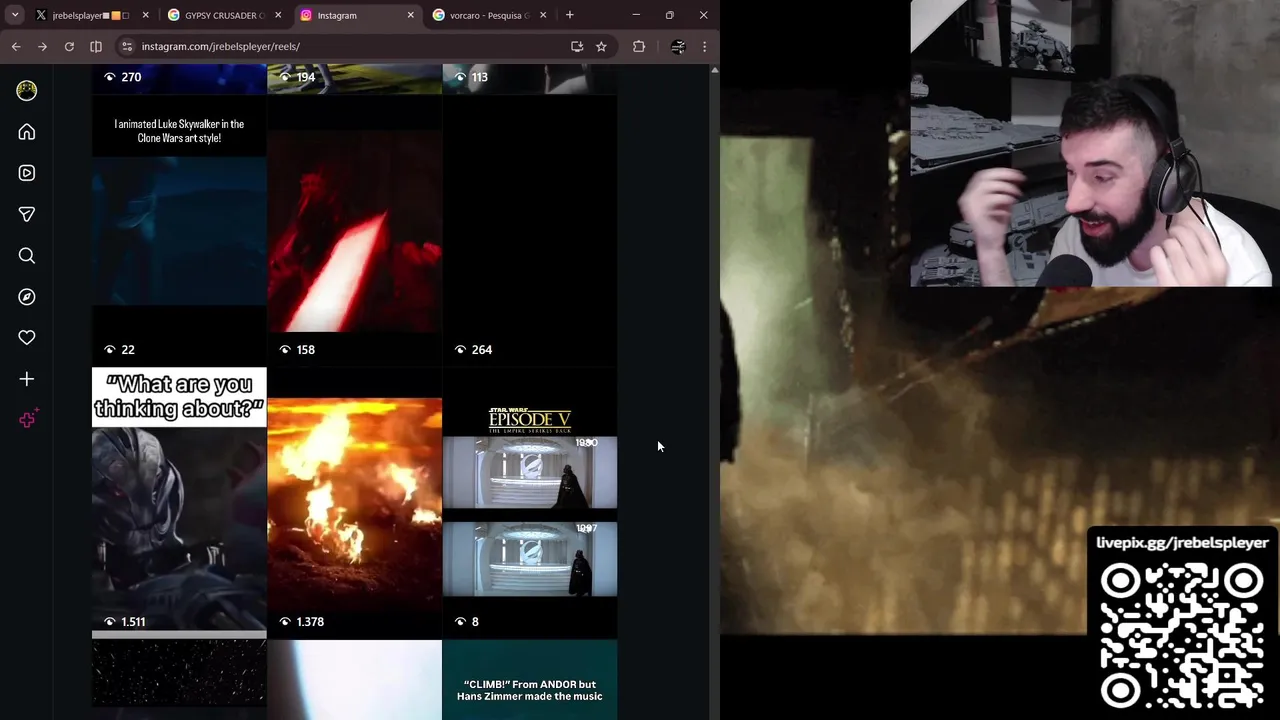Click the pink sparkle plus icon in sidebar
1280x720 pixels.
(27, 420)
